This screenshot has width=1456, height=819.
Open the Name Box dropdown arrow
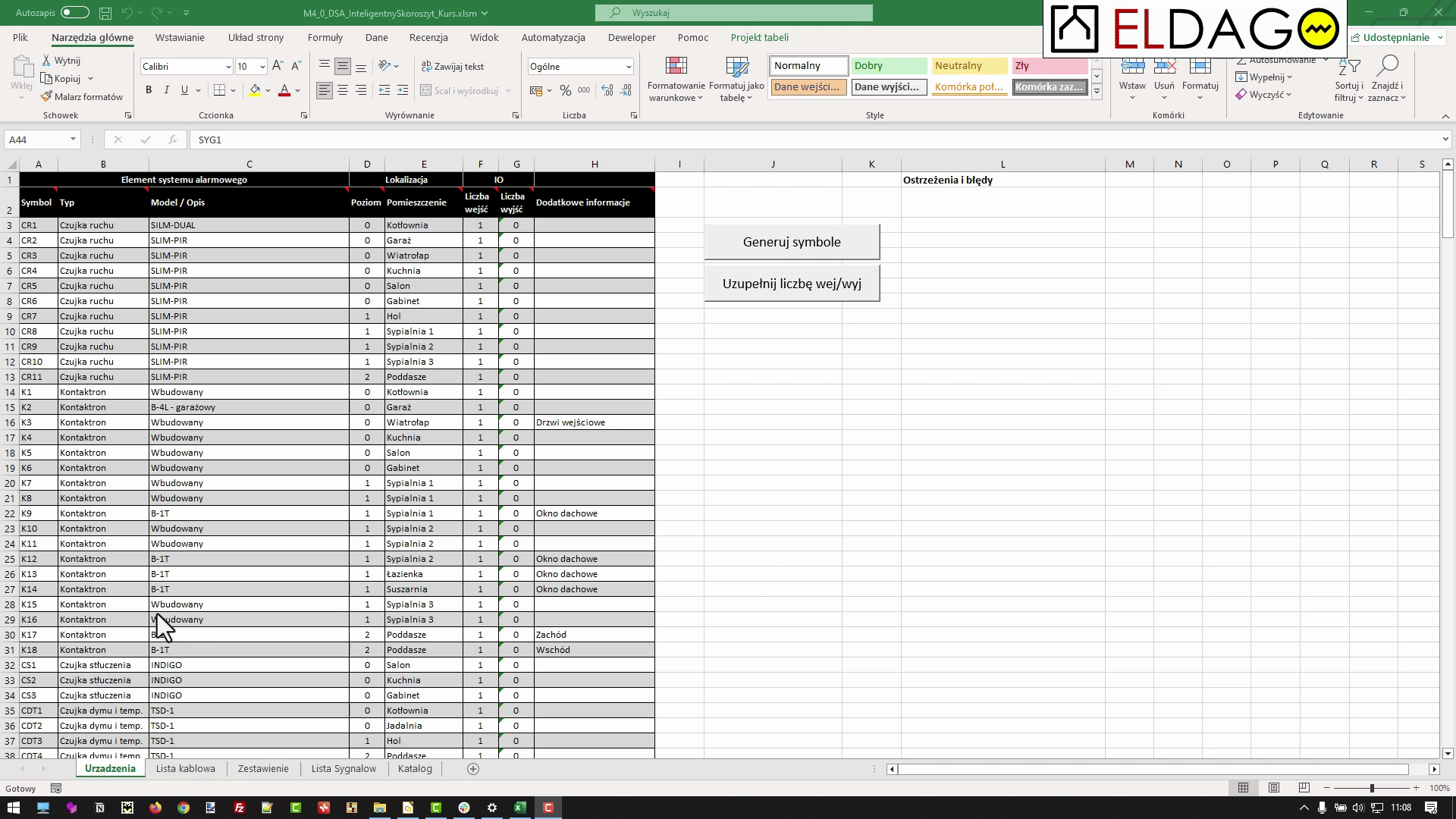click(73, 140)
